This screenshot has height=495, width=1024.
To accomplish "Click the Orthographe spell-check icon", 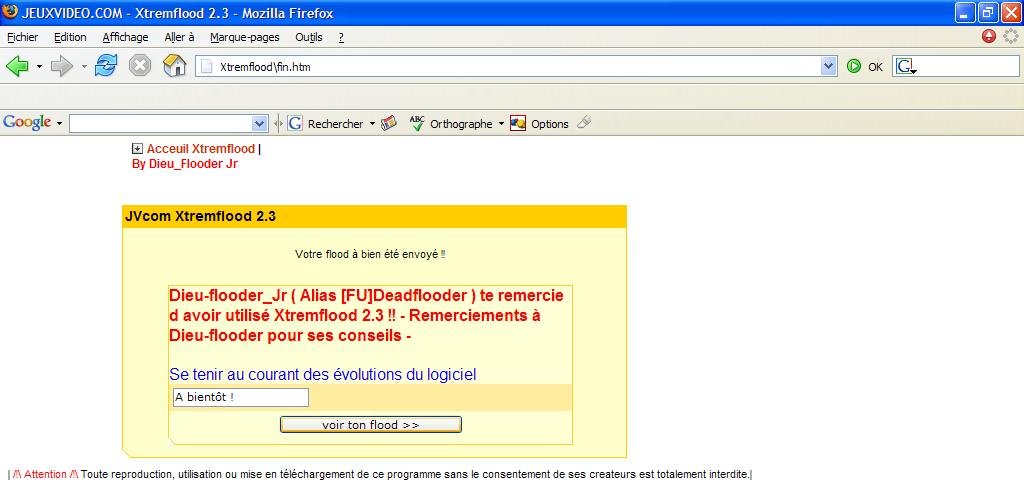I will click(x=417, y=123).
